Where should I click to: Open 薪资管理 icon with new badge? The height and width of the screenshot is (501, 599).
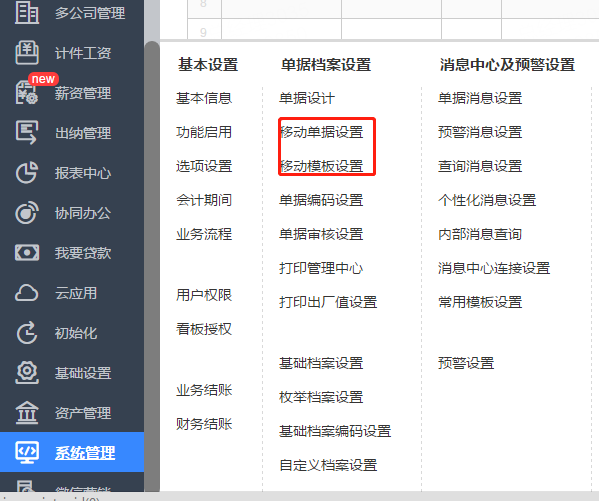27,92
